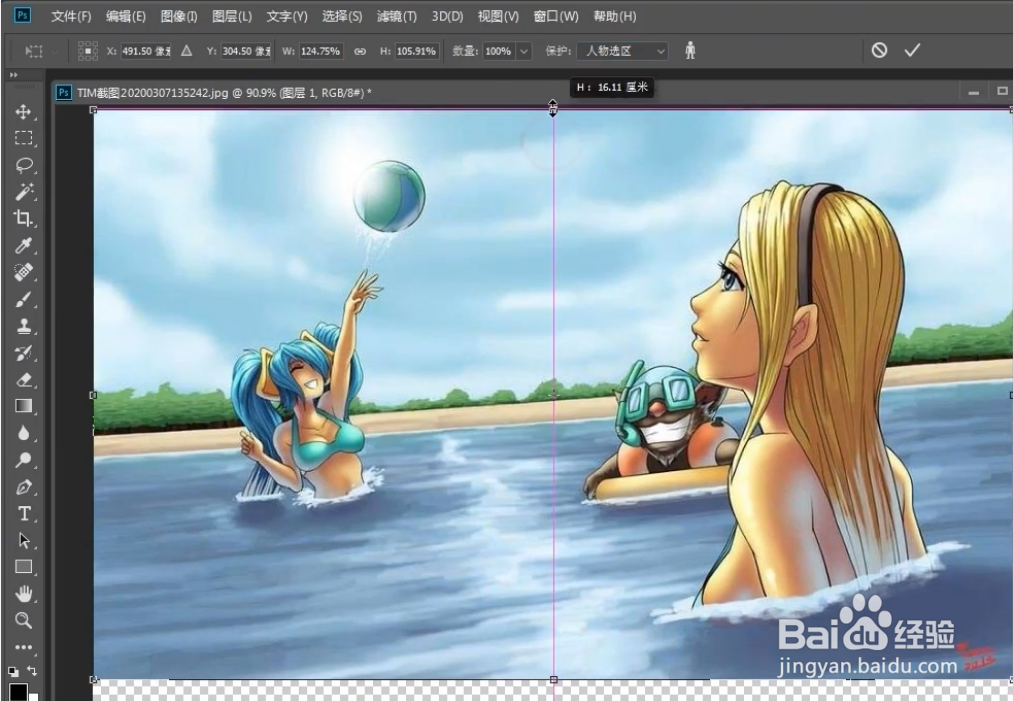Toggle relative positioning triangle for reference point
Viewport: 1013px width, 701px height.
pos(186,50)
